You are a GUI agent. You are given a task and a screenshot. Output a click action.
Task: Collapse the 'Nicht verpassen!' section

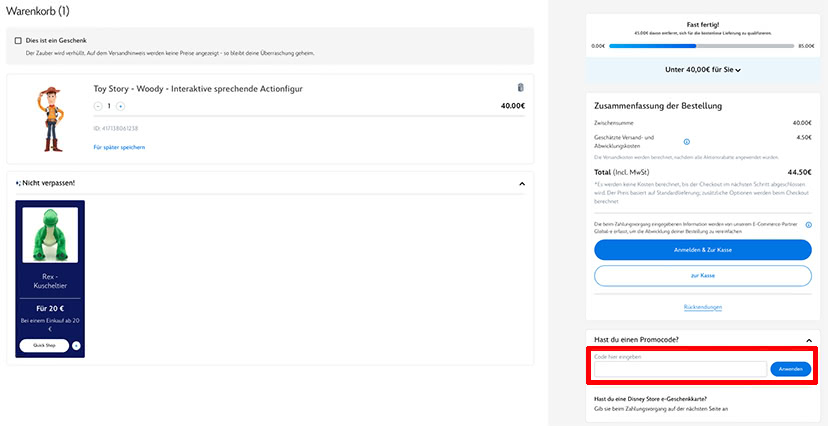coord(522,184)
